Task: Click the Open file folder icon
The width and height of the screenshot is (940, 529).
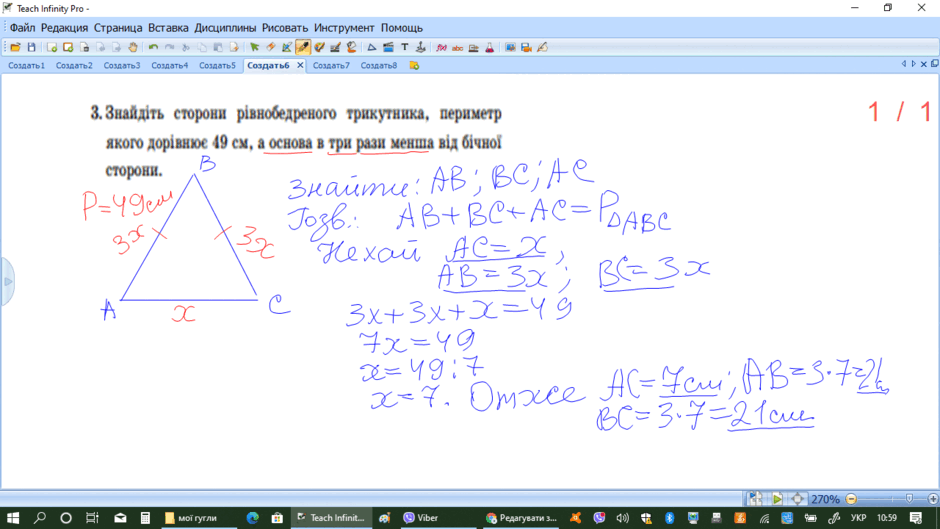Action: point(16,47)
